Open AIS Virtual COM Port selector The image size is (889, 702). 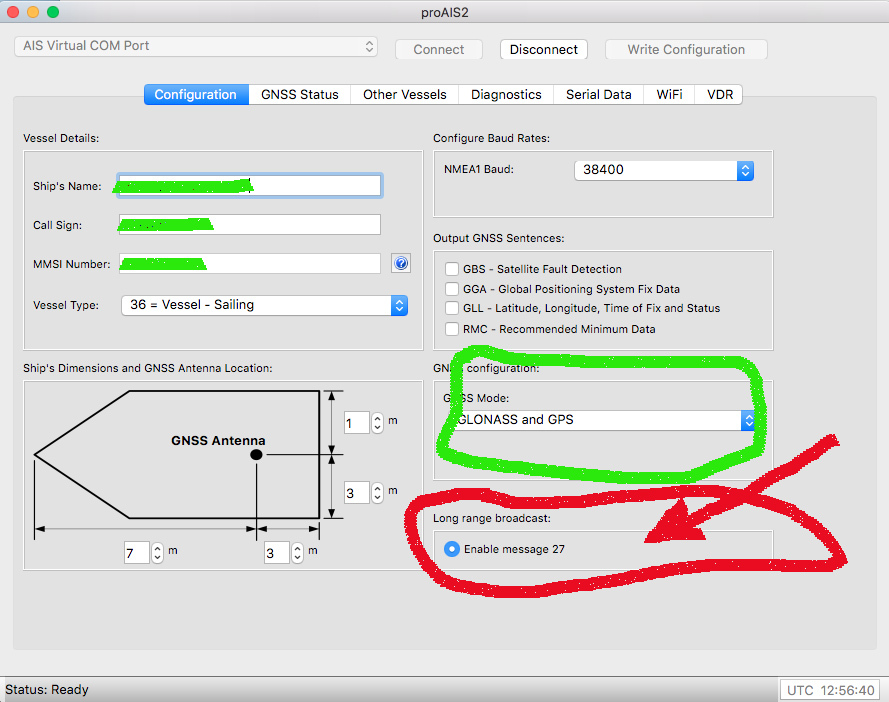click(196, 47)
